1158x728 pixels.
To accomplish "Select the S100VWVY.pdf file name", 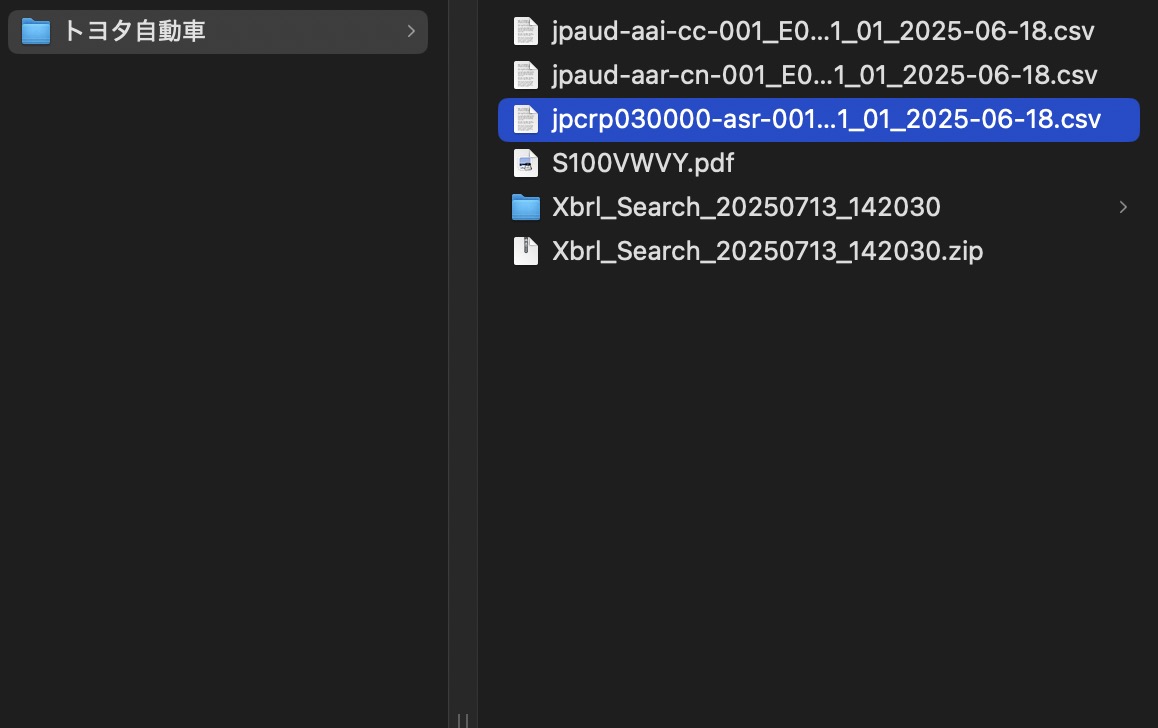I will pos(643,163).
